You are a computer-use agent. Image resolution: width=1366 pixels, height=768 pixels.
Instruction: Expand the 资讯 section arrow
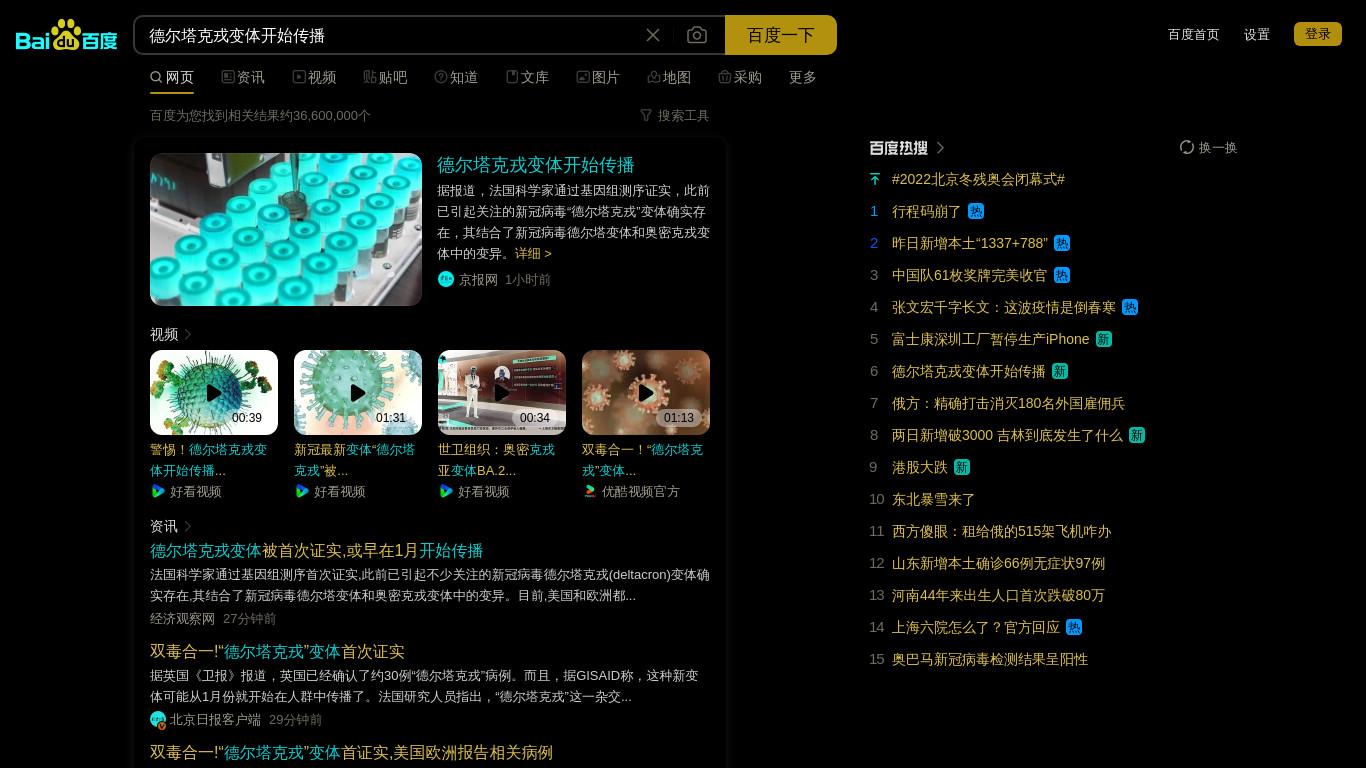pos(188,526)
